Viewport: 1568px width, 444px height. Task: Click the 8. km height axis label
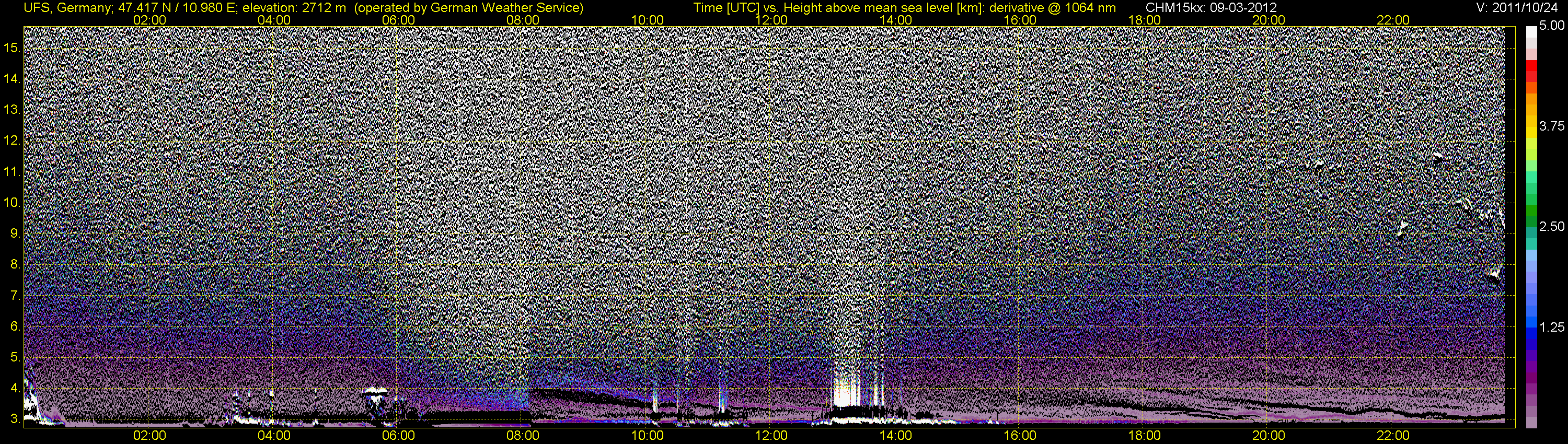click(15, 265)
